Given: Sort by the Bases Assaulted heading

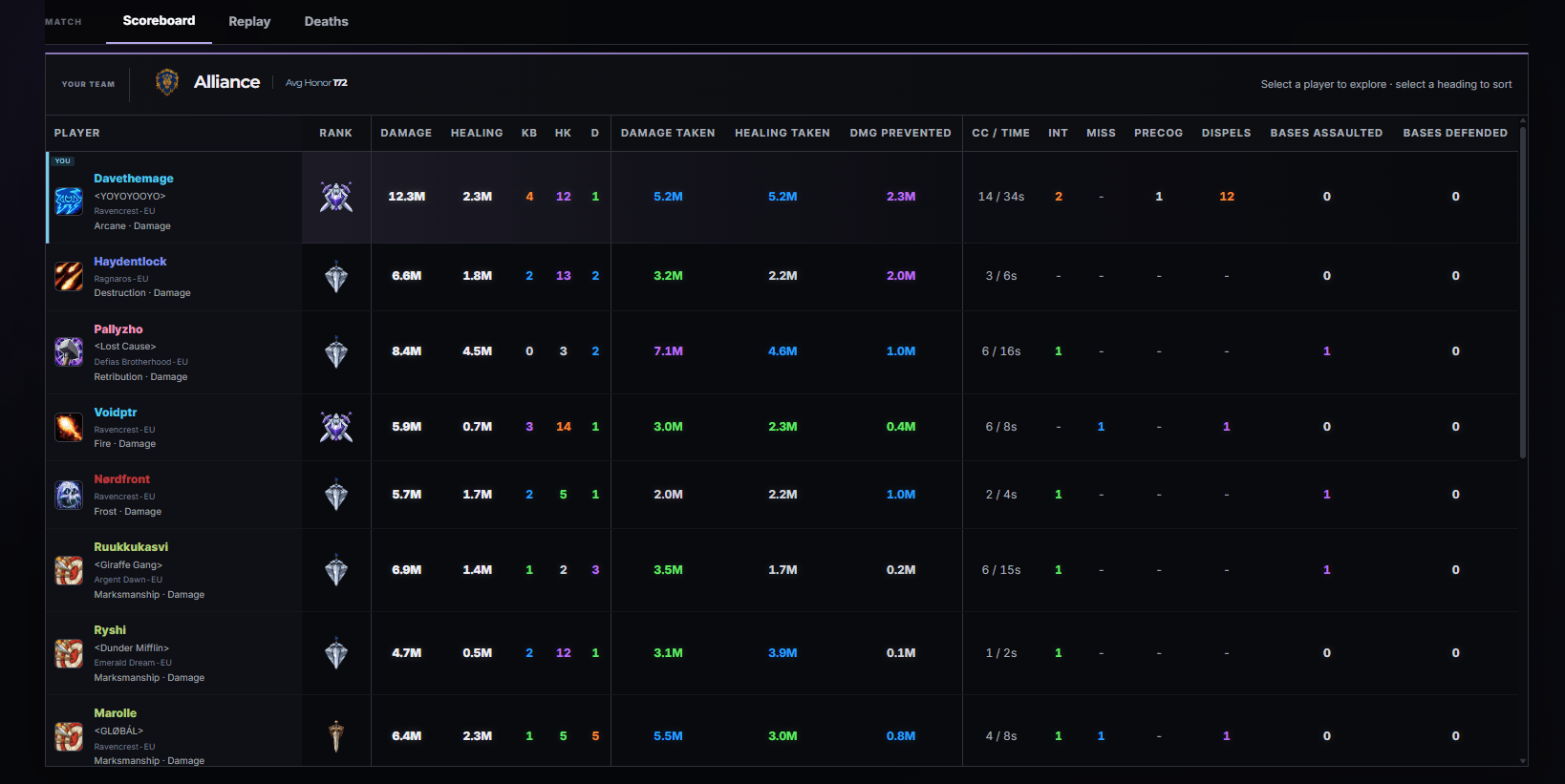Looking at the screenshot, I should pyautogui.click(x=1326, y=133).
